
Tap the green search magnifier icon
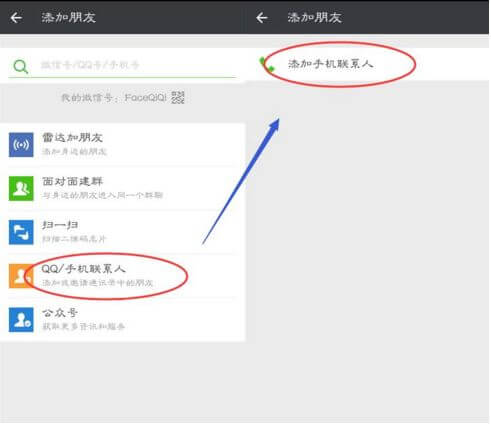(x=20, y=67)
